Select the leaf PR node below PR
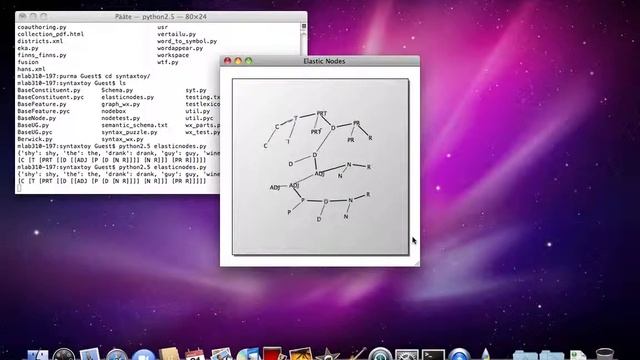640x360 pixels. click(351, 140)
